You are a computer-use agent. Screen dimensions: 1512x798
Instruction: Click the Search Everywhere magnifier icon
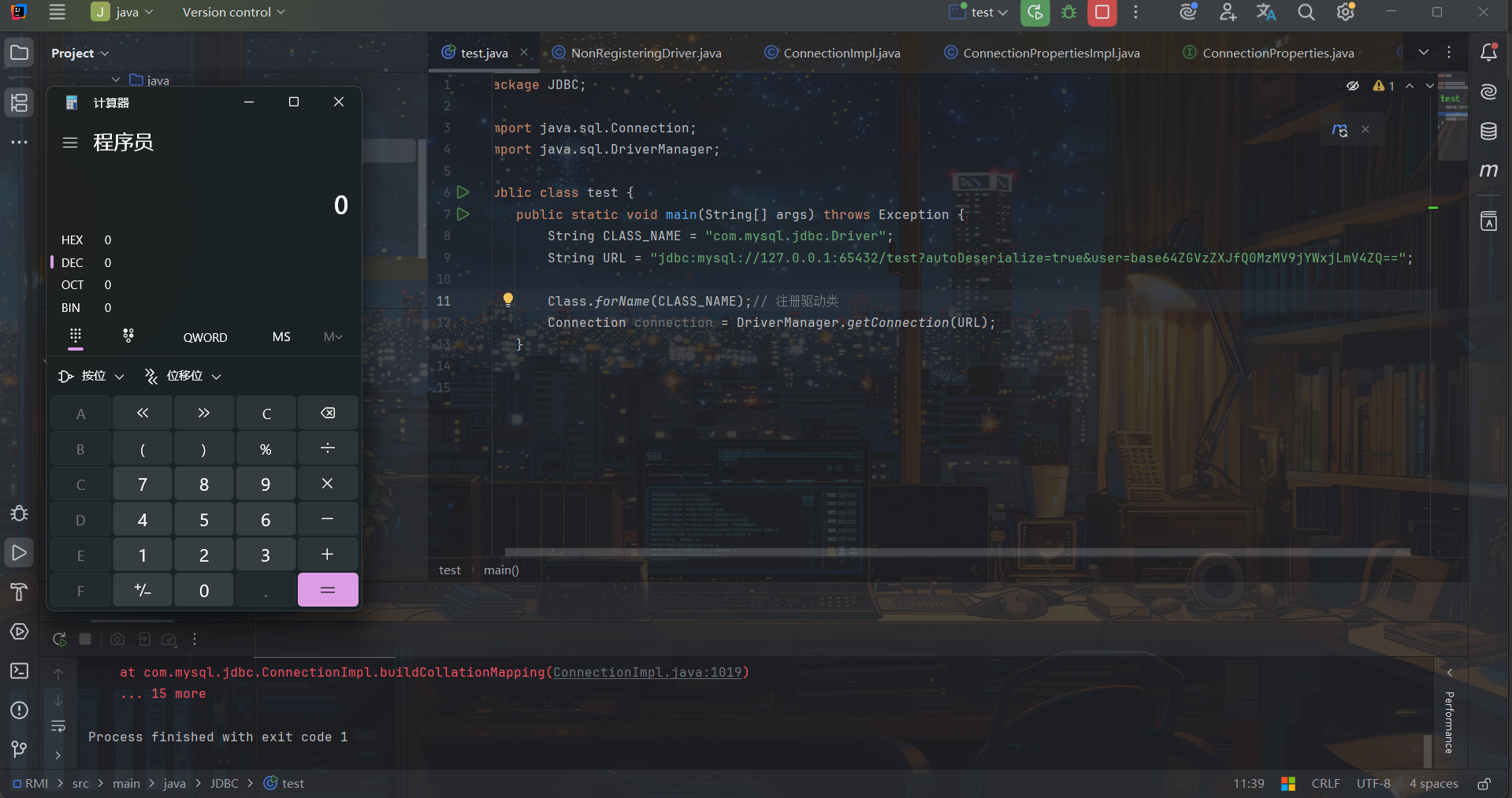tap(1306, 13)
